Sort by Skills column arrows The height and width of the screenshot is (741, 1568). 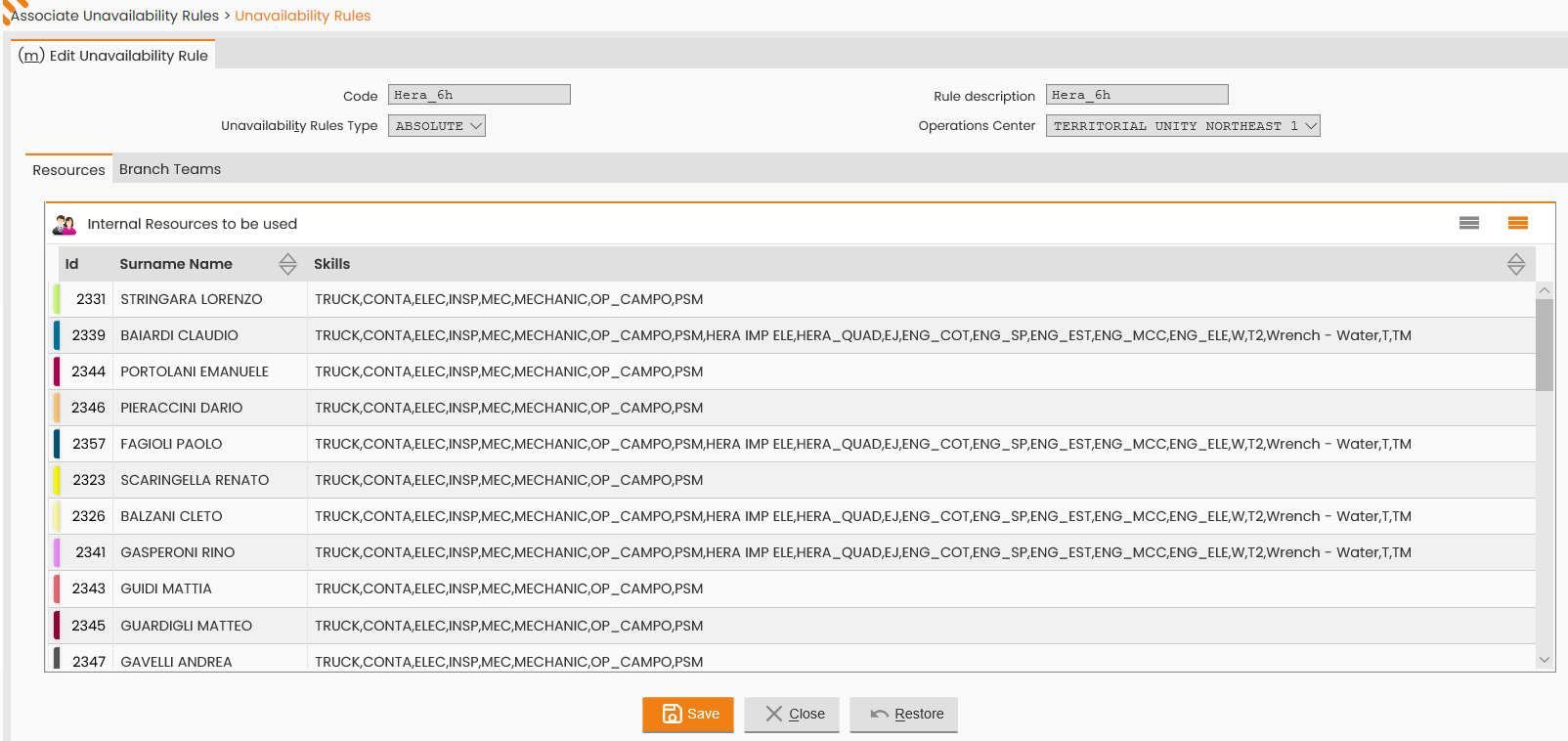point(1515,264)
